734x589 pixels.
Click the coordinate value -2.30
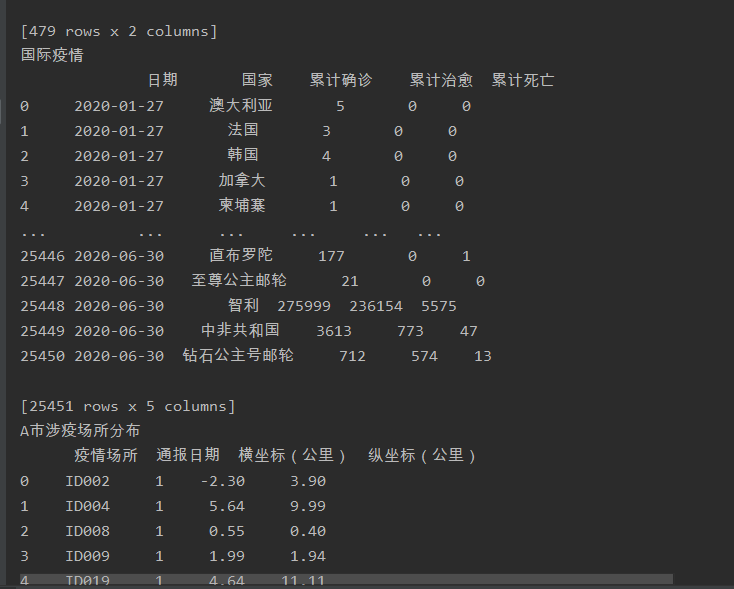point(223,481)
